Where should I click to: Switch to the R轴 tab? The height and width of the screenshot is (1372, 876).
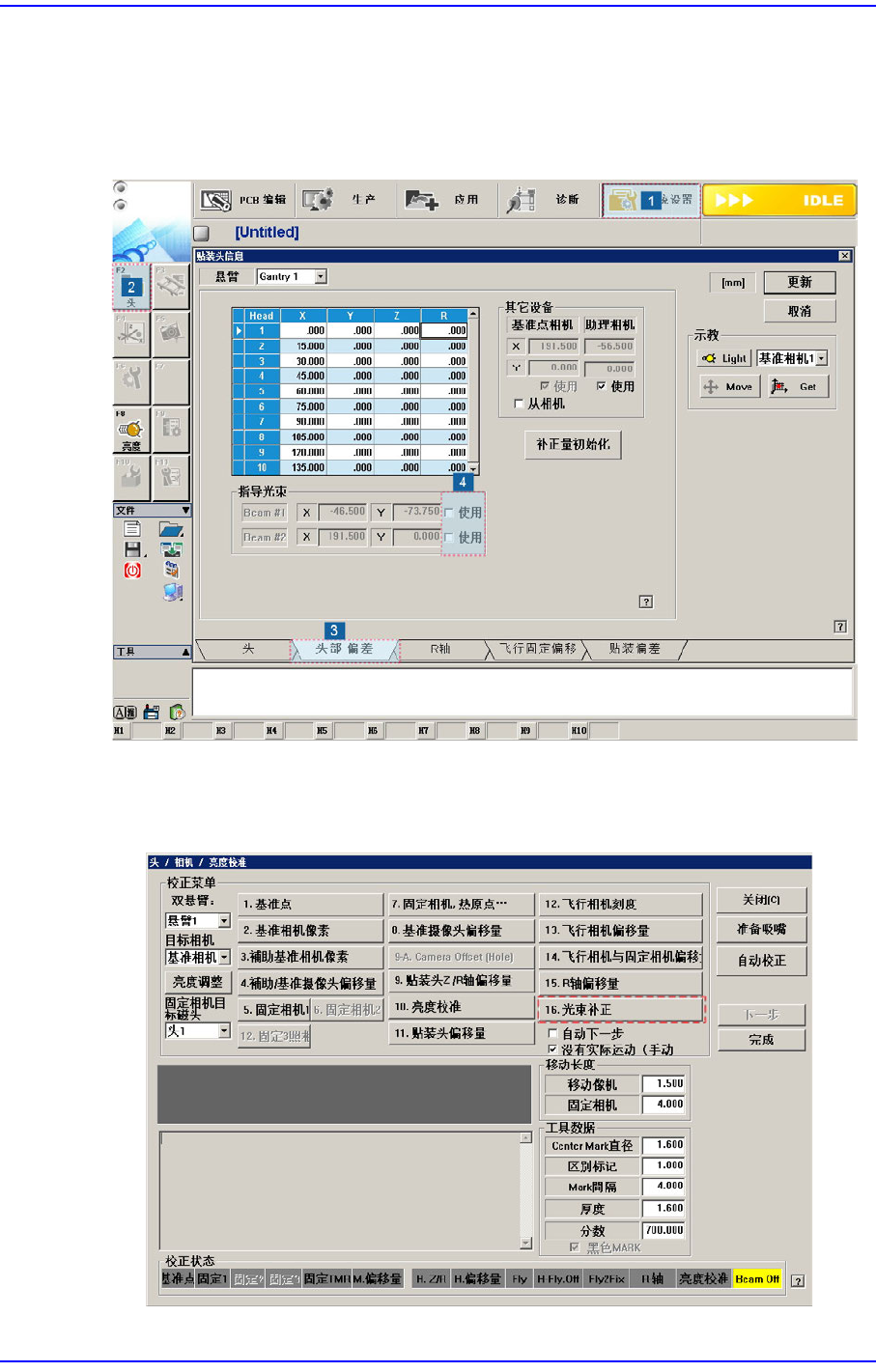[440, 649]
